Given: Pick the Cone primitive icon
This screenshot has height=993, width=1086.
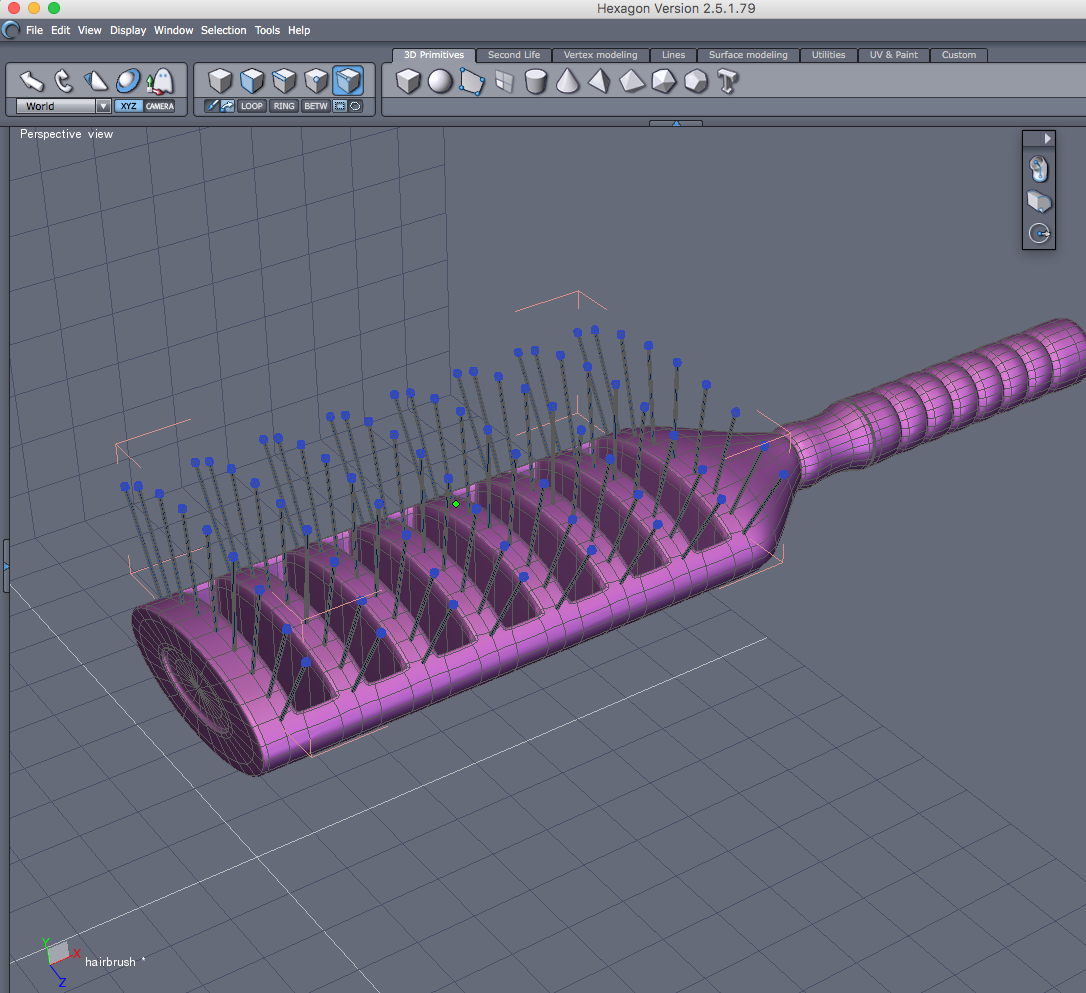Looking at the screenshot, I should tap(567, 82).
